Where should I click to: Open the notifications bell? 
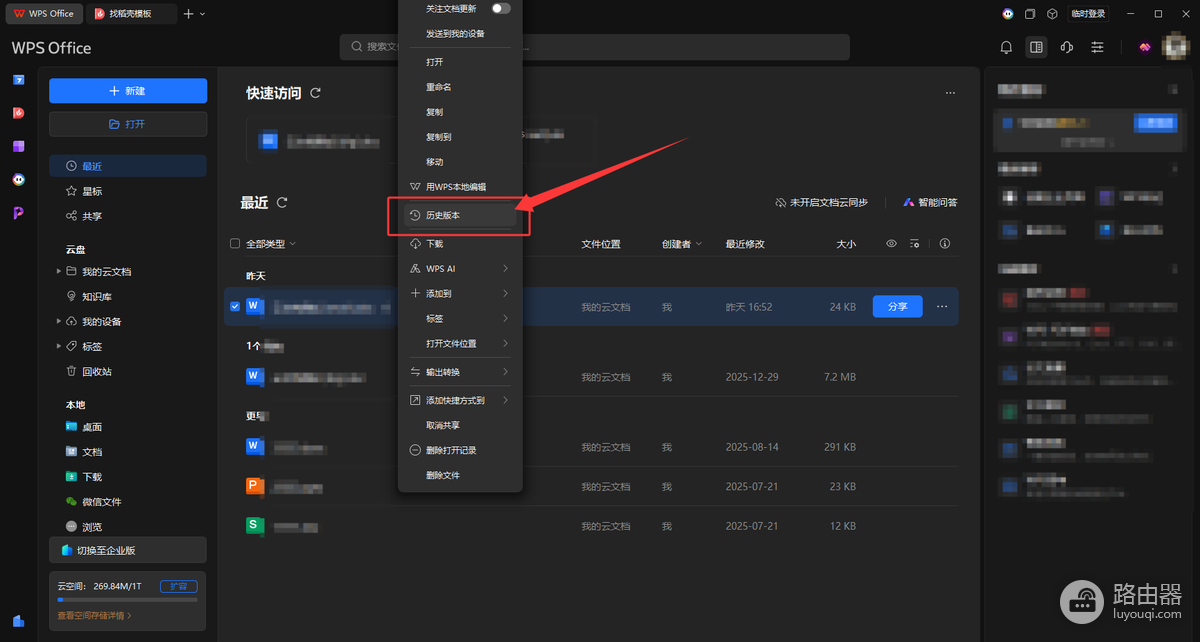coord(1007,47)
